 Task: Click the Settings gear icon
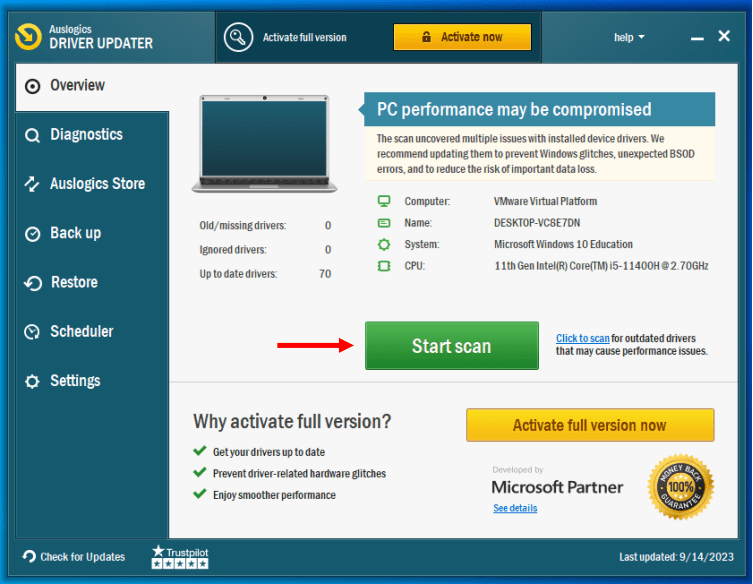click(33, 381)
